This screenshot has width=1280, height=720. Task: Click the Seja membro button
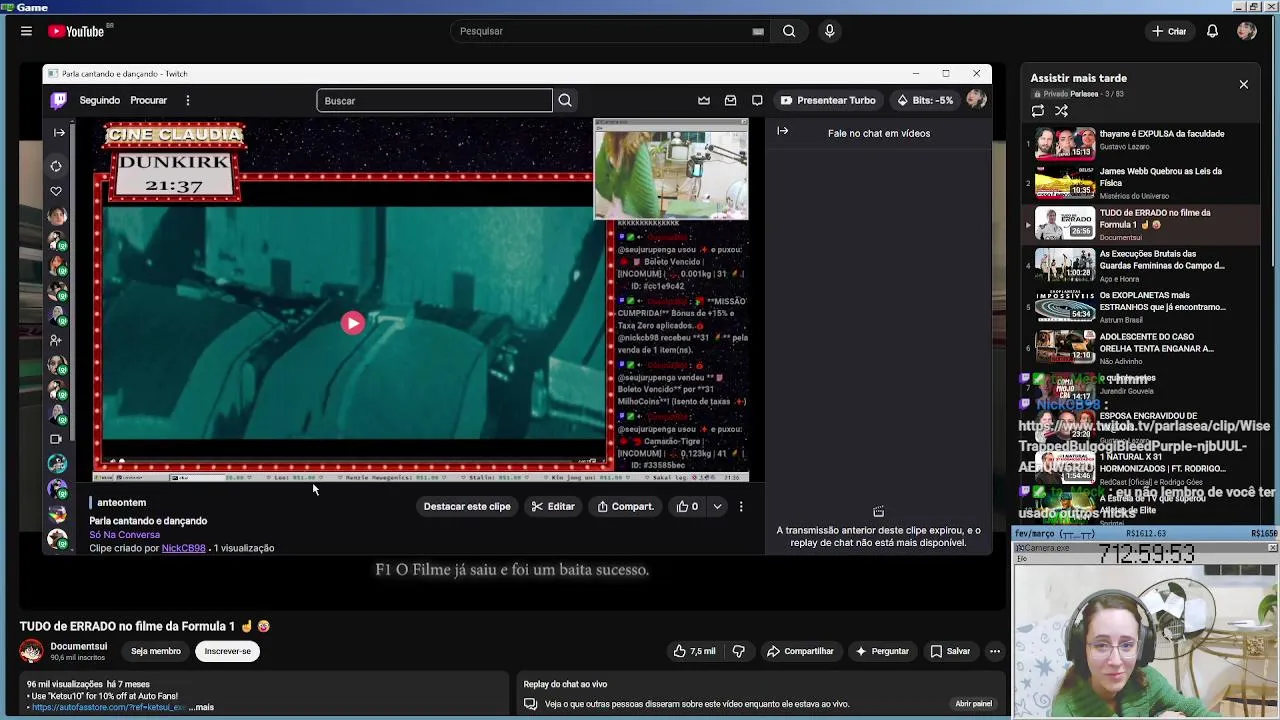tap(156, 651)
